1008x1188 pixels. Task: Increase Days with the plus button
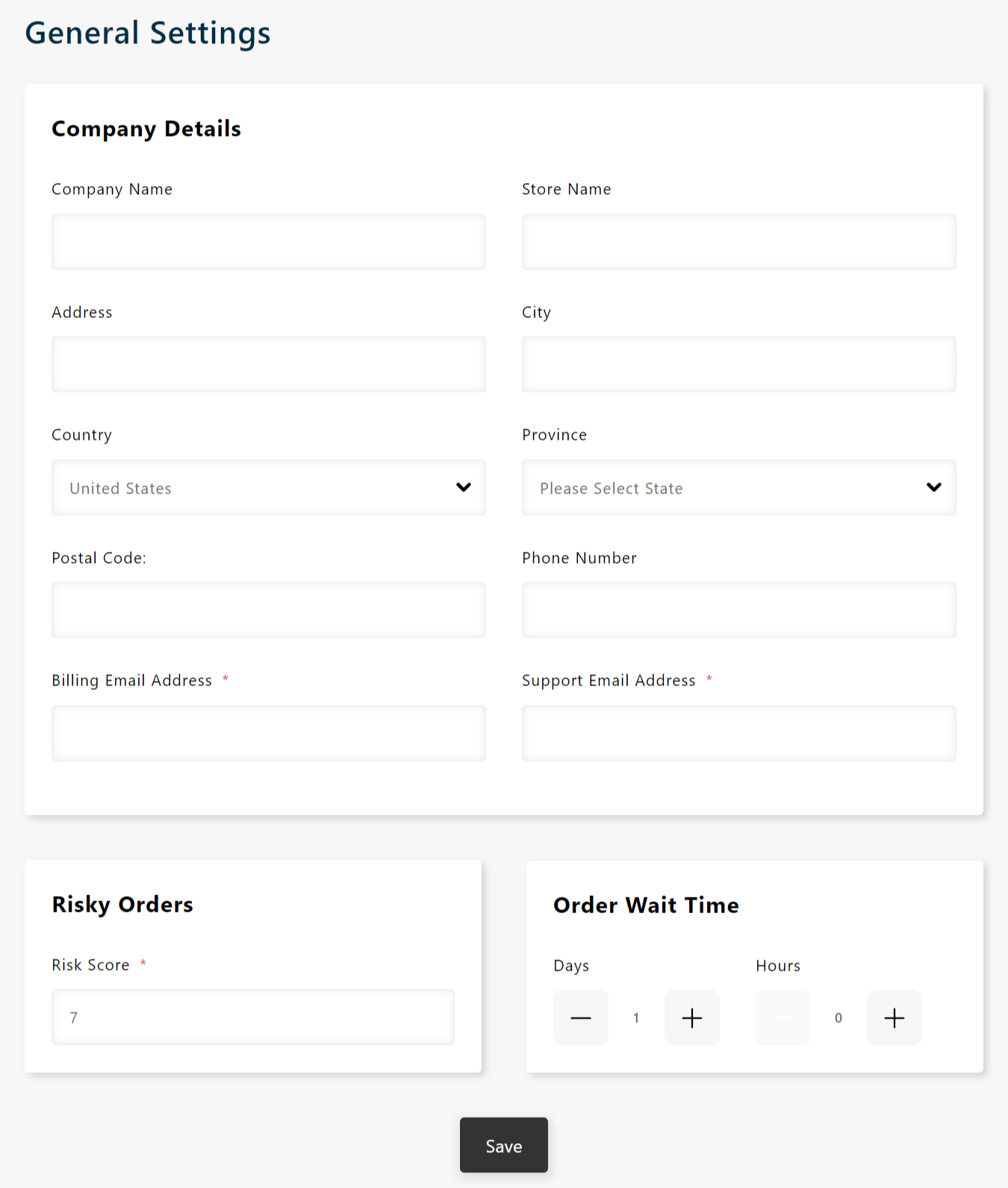pyautogui.click(x=691, y=1018)
